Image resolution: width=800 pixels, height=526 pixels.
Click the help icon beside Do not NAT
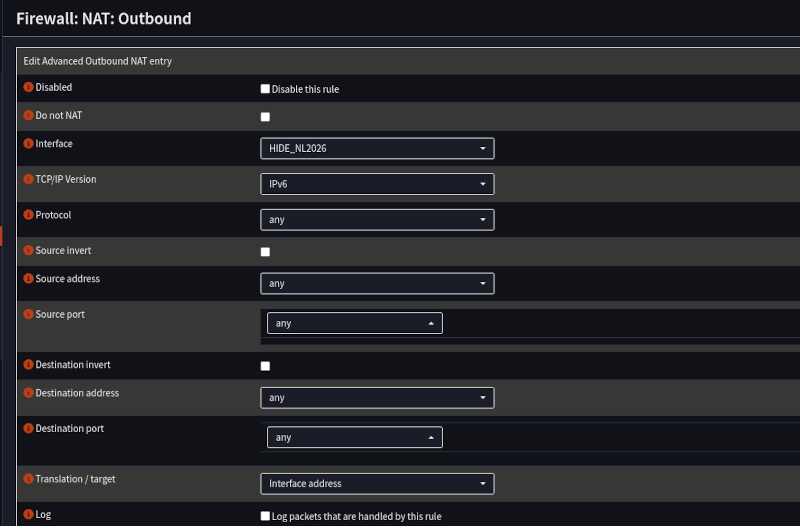tap(28, 116)
